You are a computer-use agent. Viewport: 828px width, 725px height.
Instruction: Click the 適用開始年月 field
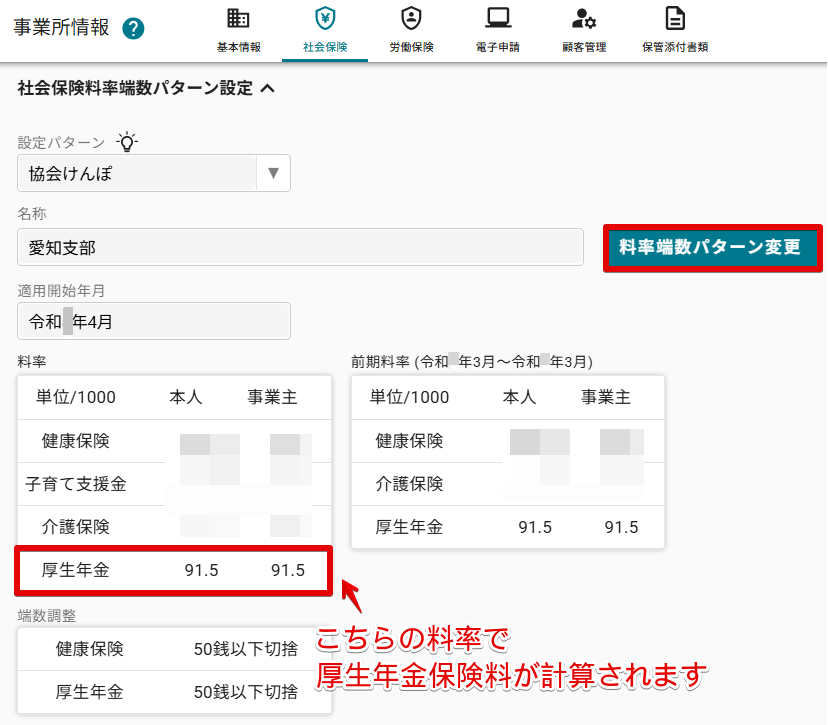[154, 321]
